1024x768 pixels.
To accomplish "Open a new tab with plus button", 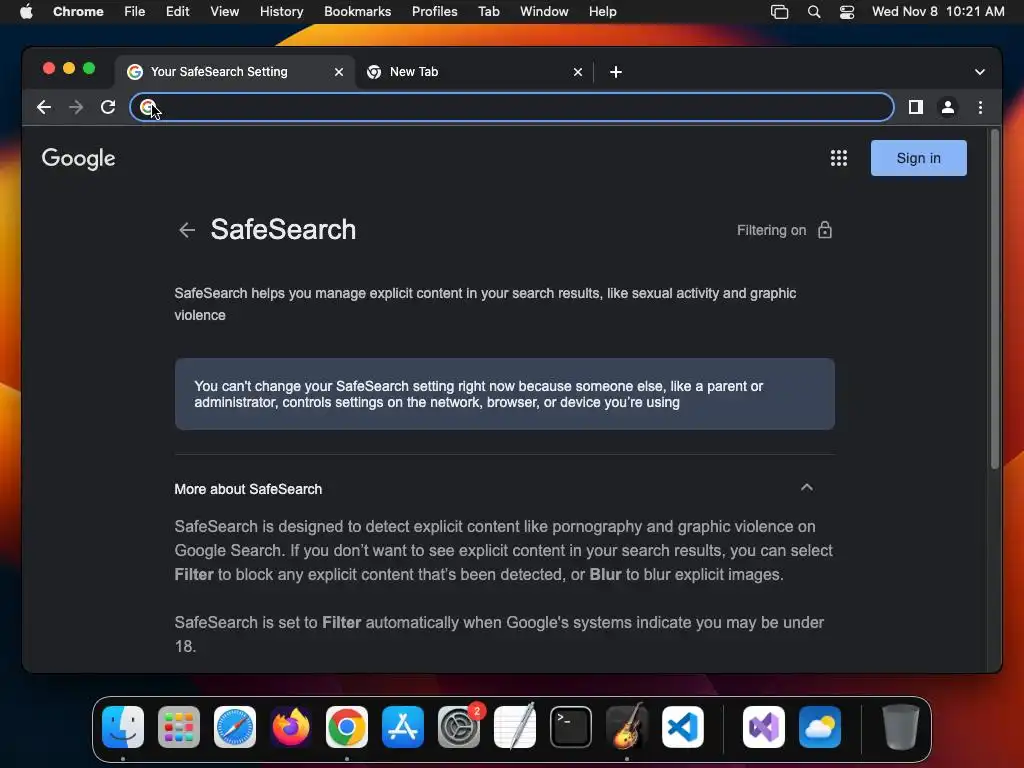I will pyautogui.click(x=616, y=72).
